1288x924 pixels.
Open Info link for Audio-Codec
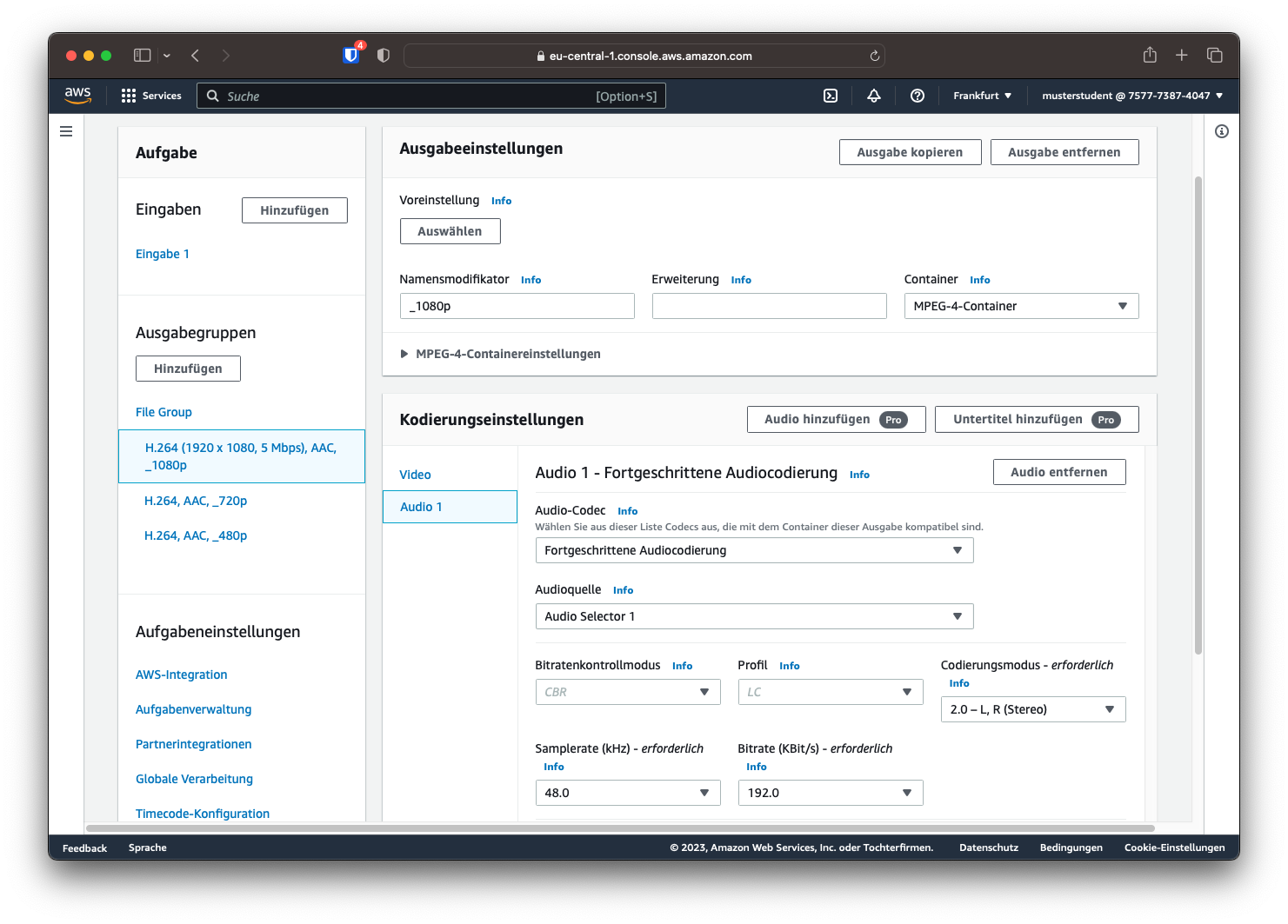(627, 511)
